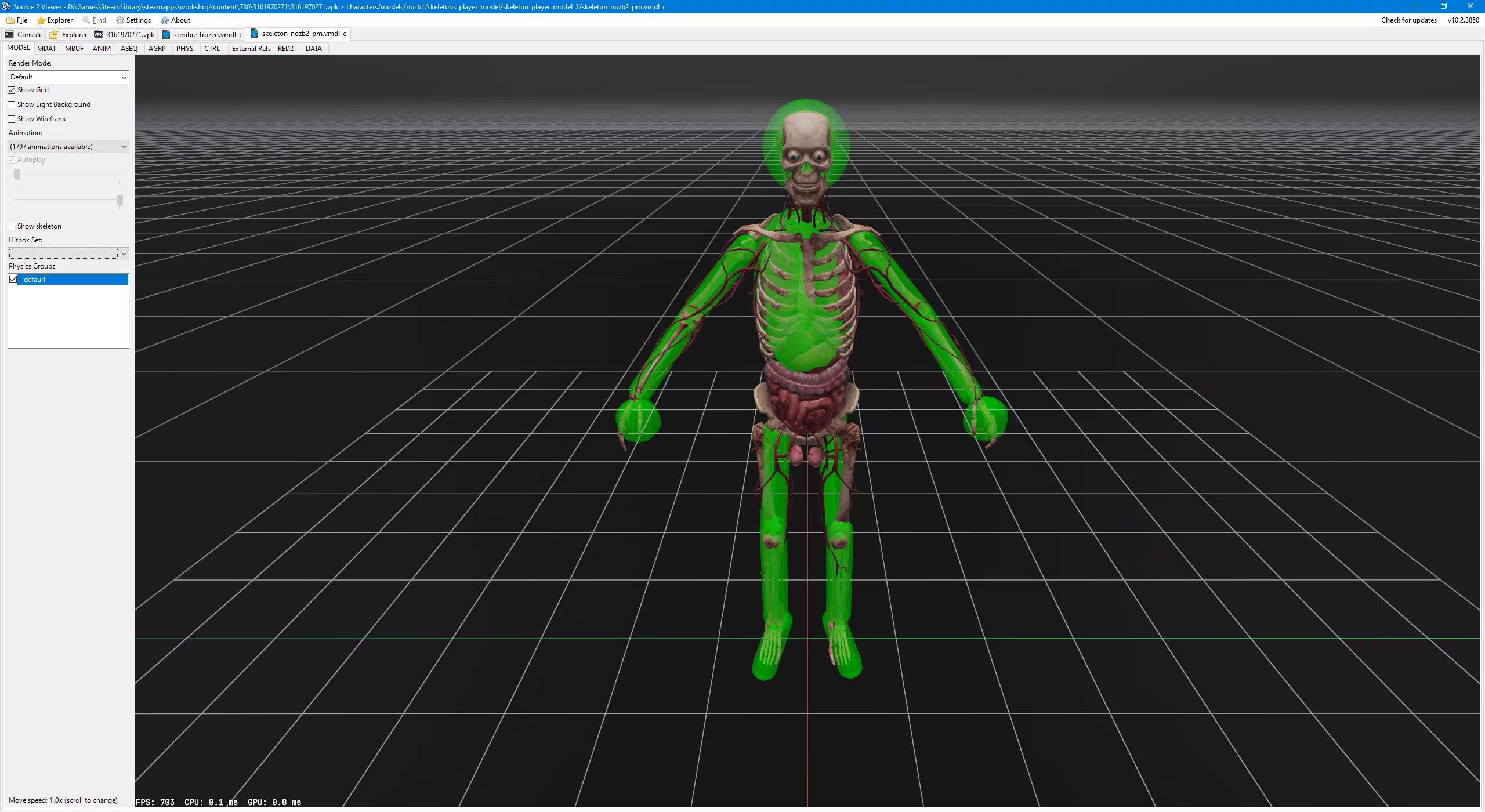Click the model icon on zombie_frozen.vmdl_c tab
Viewport: 1485px width, 812px height.
[166, 35]
